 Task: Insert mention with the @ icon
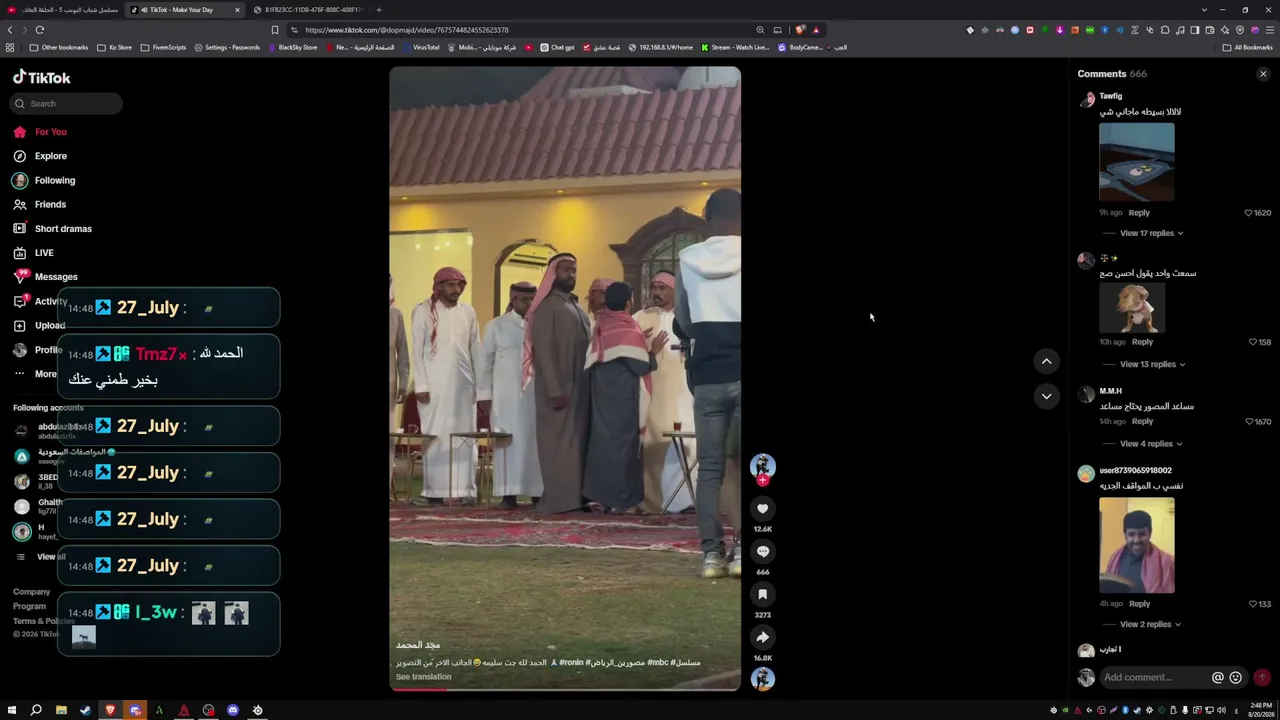(1218, 678)
